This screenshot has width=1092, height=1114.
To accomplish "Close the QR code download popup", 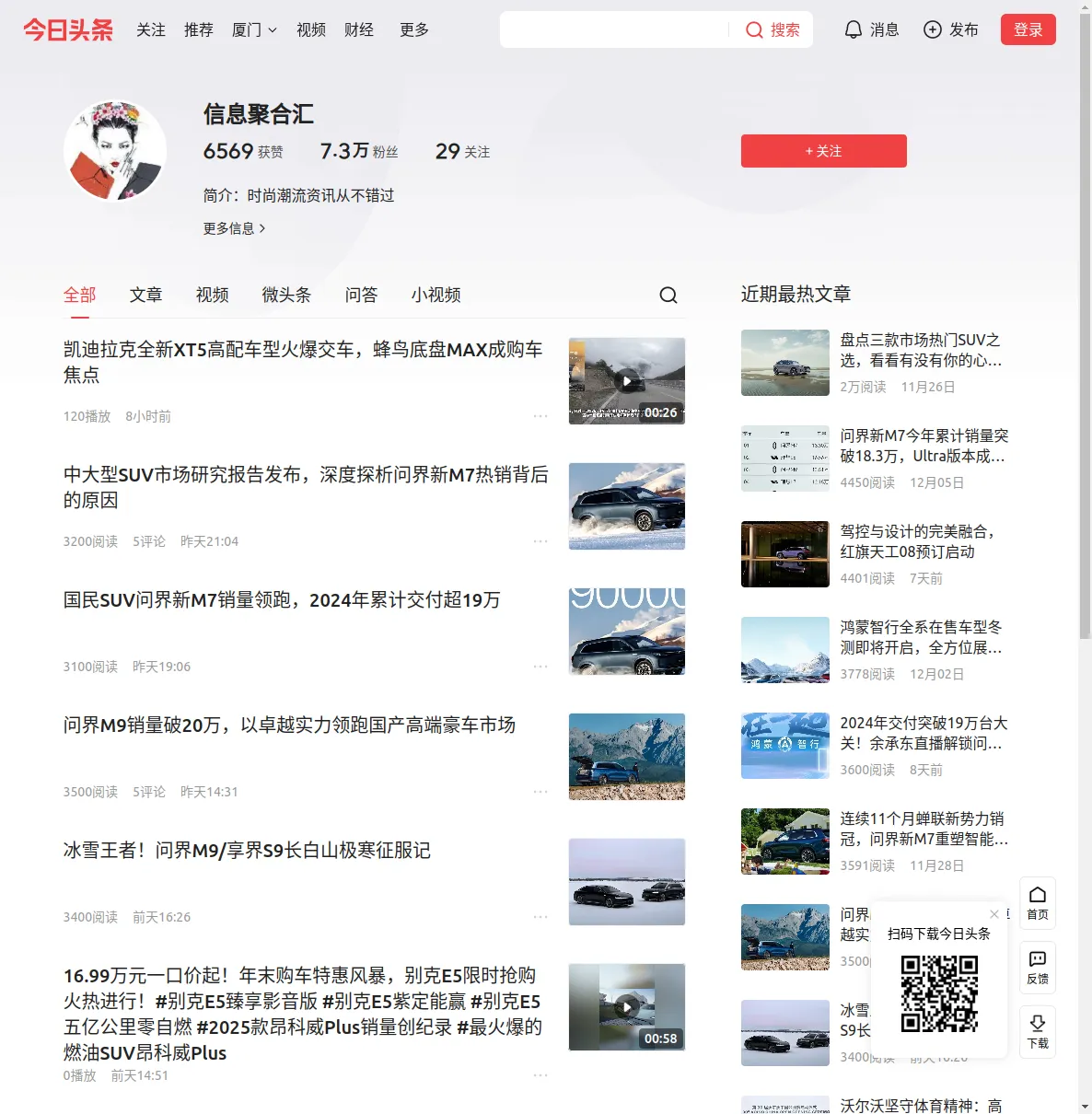I will pos(994,914).
